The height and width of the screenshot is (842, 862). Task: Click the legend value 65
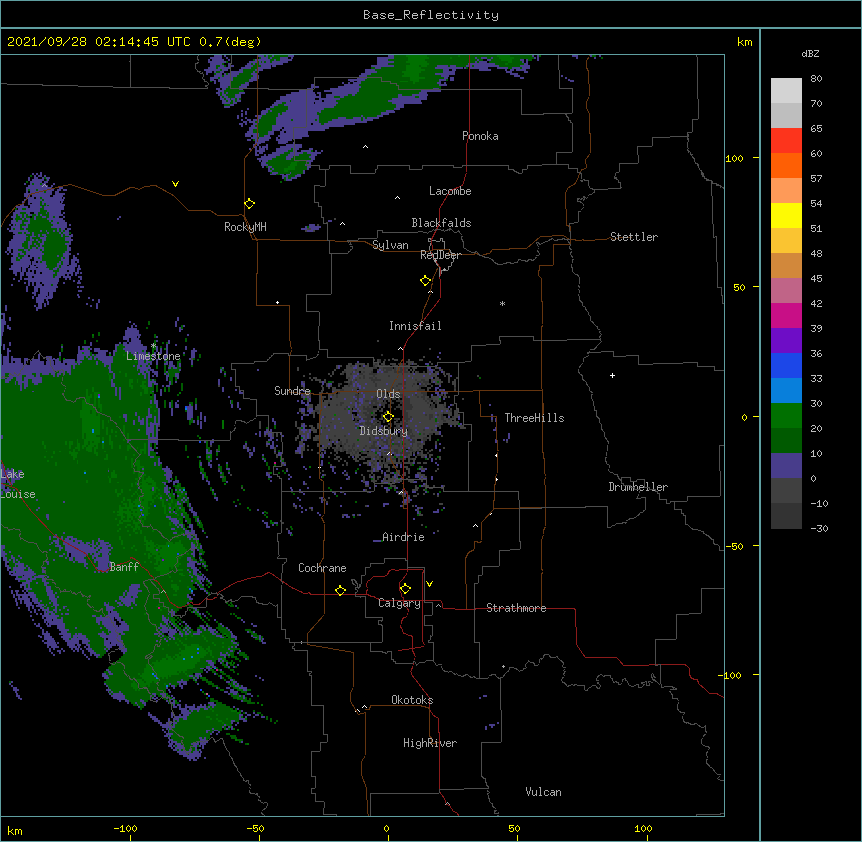click(816, 129)
